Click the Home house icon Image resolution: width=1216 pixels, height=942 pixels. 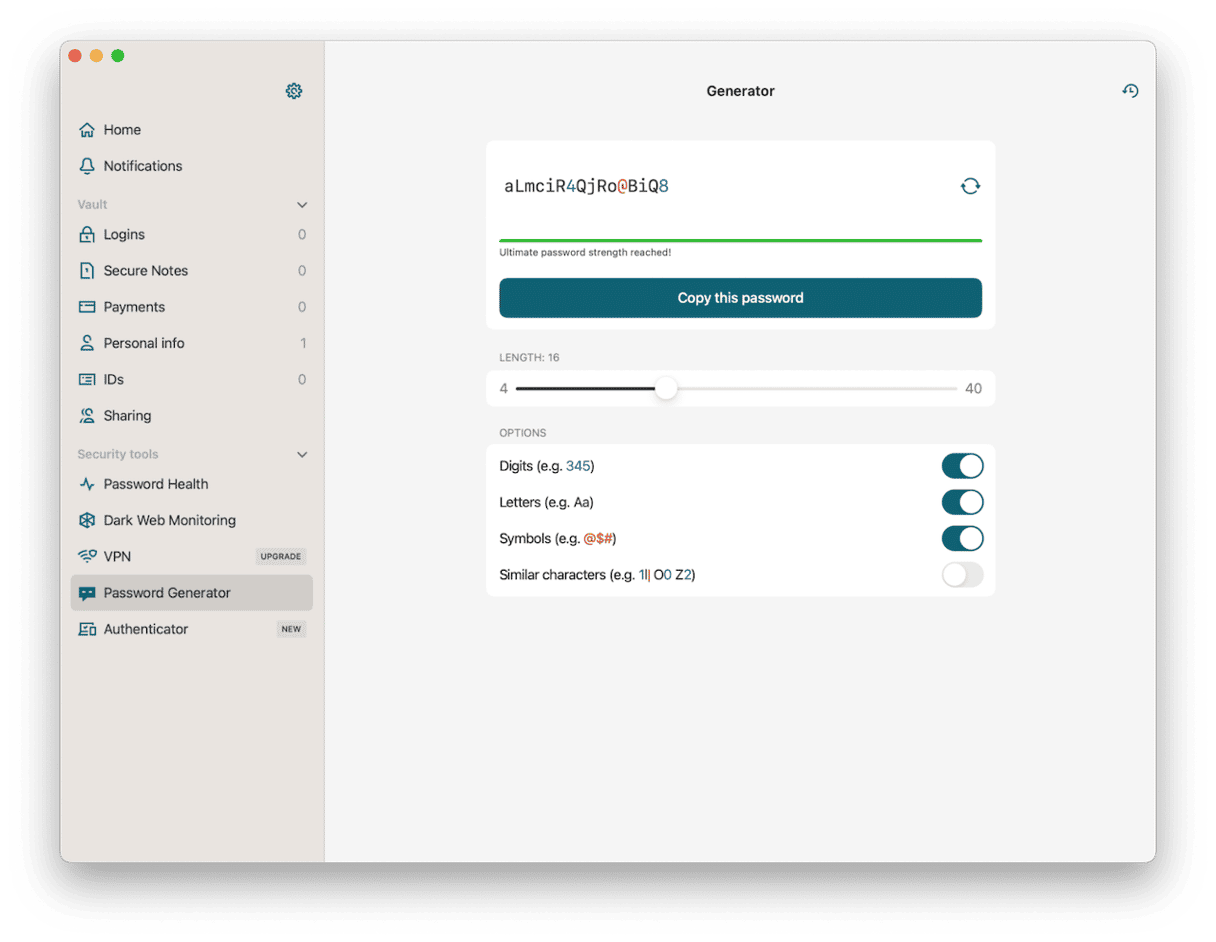tap(87, 130)
